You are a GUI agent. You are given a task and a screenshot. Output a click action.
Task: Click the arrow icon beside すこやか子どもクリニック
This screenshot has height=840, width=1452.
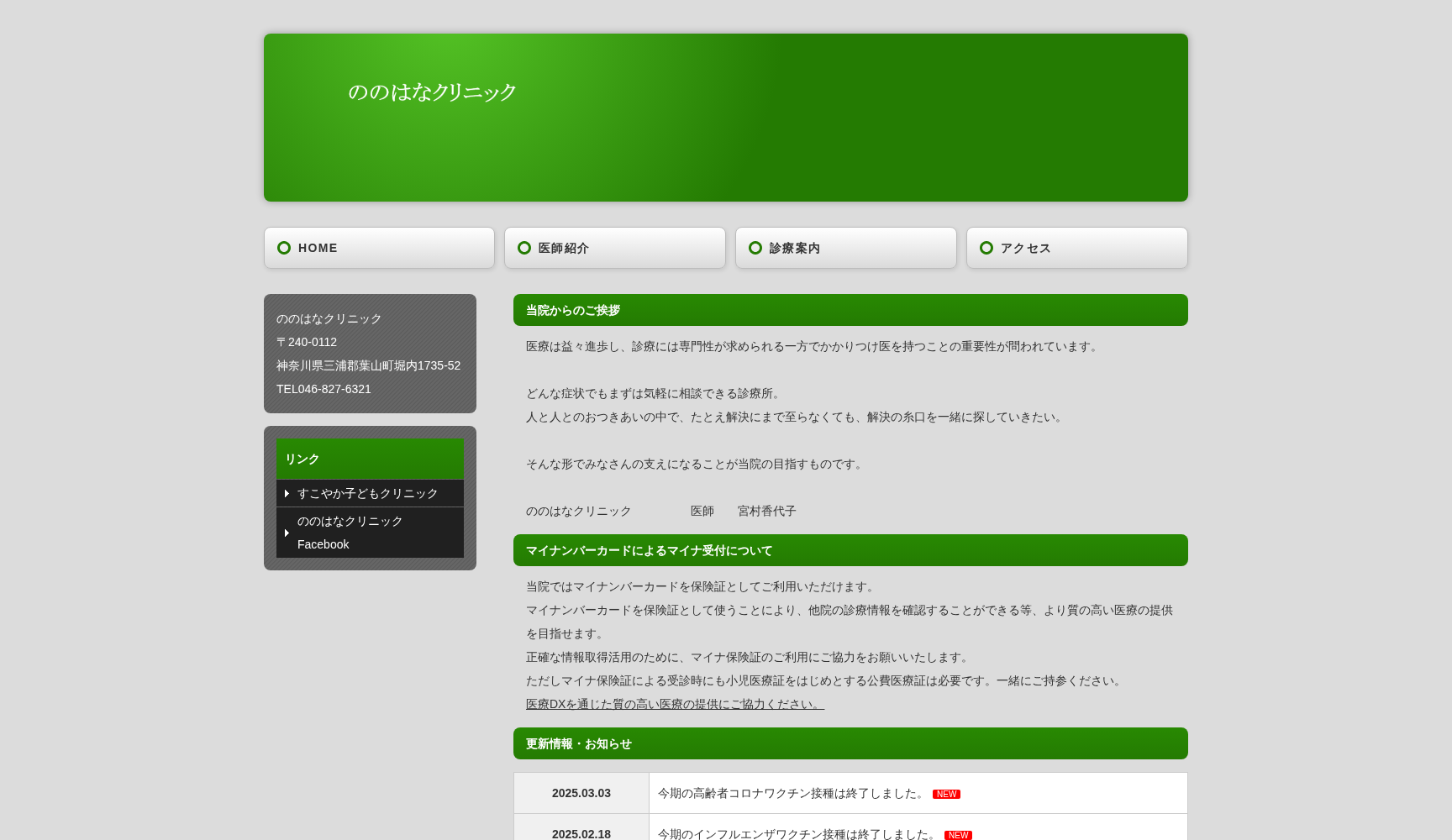[287, 493]
